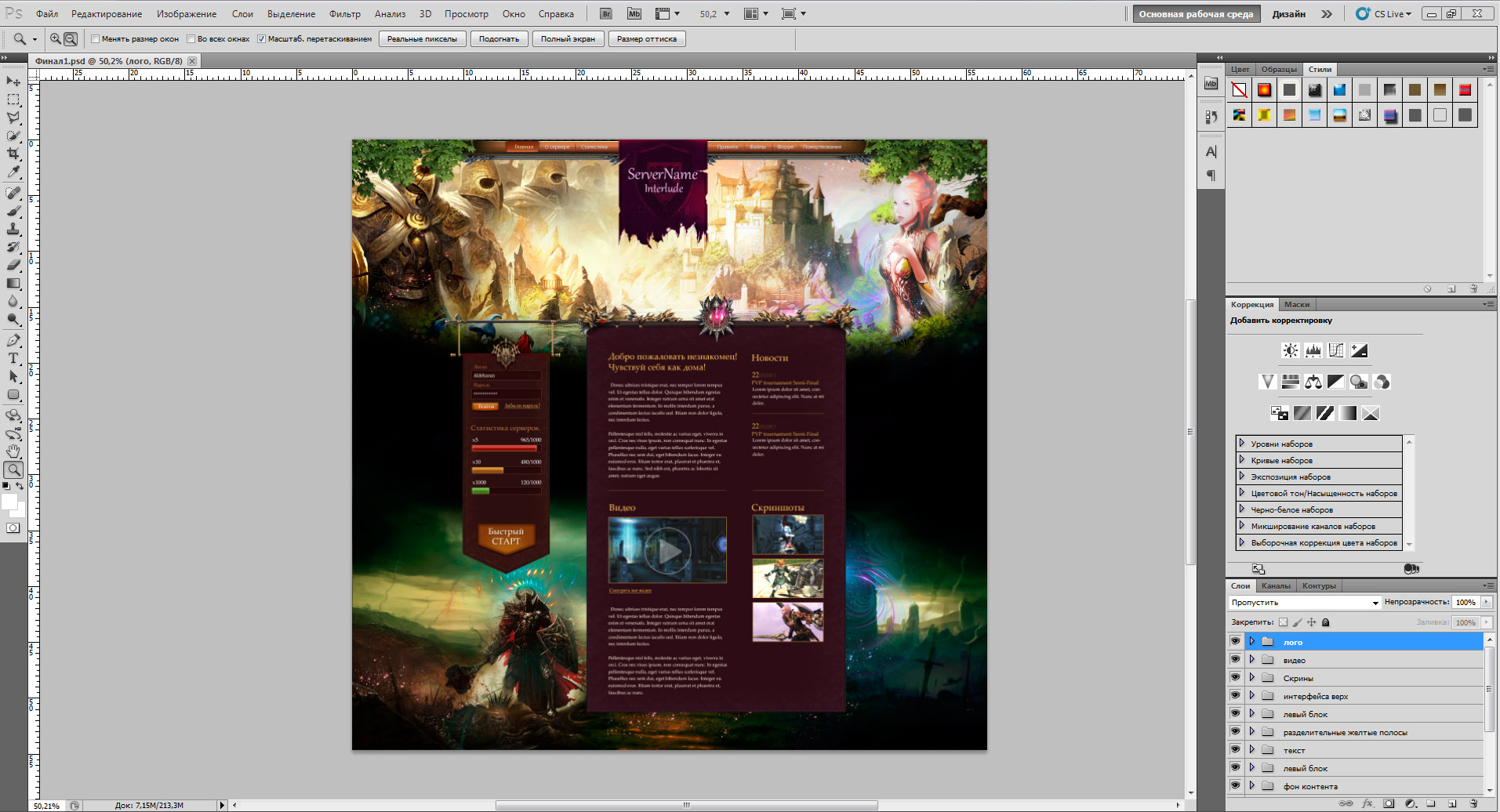Screen dimensions: 1500x812
Task: Hide the 'лого' layer group
Action: (1235, 641)
